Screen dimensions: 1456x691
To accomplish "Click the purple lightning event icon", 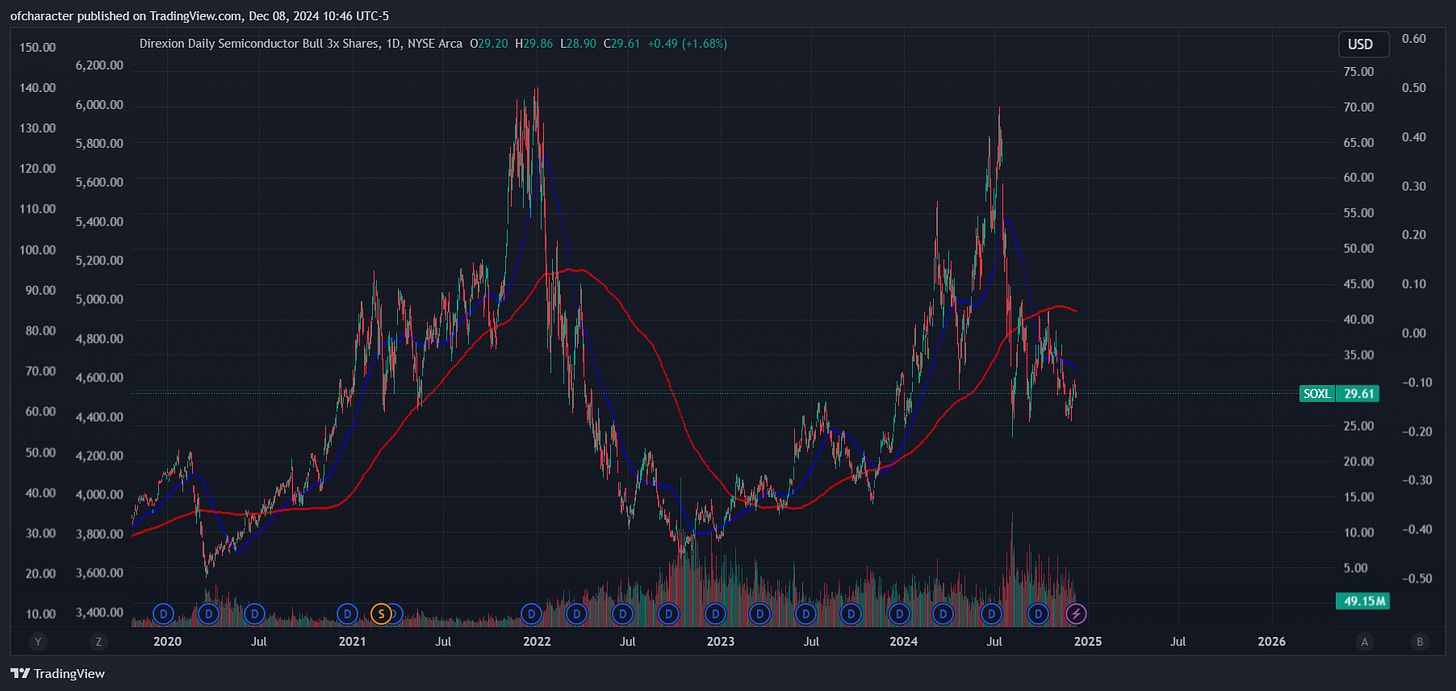I will 1076,612.
